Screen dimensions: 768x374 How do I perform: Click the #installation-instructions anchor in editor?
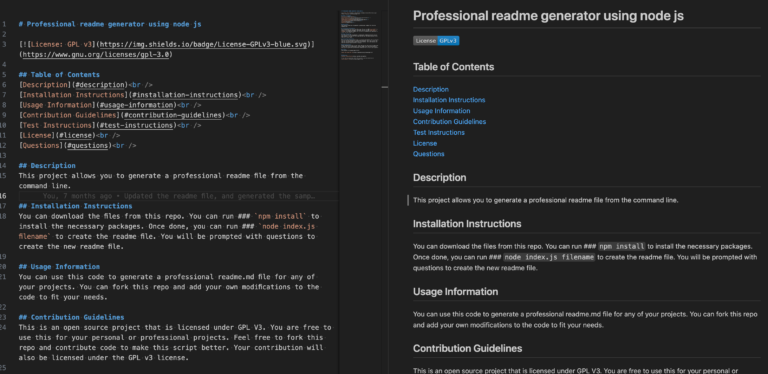185,95
